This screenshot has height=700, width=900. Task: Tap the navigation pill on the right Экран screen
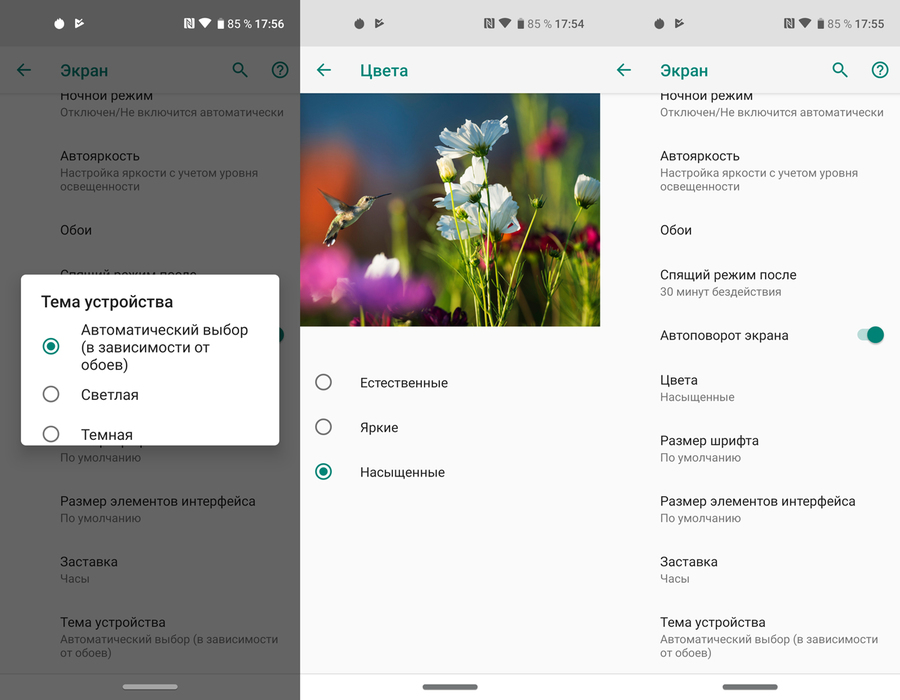click(750, 687)
